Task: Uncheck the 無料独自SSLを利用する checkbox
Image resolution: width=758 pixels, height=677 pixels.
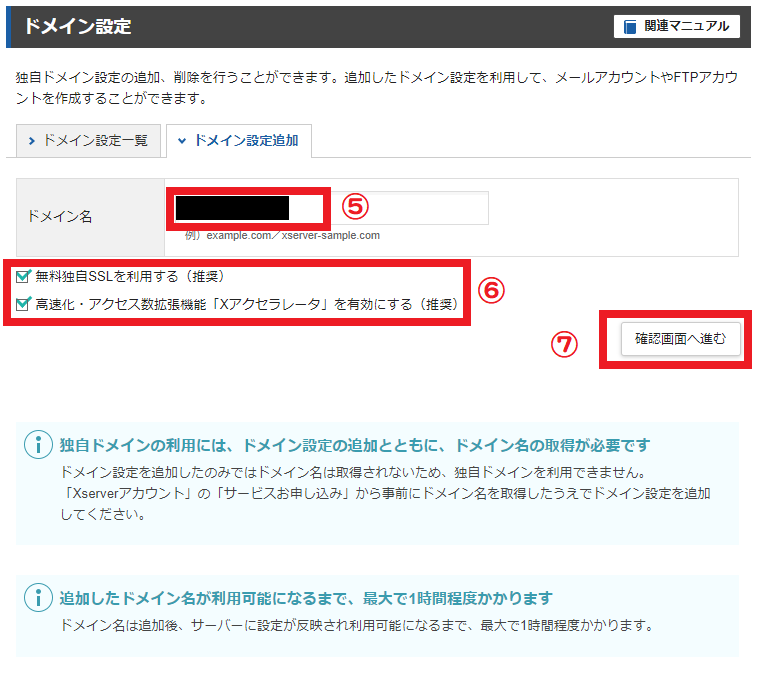Action: pos(23,276)
